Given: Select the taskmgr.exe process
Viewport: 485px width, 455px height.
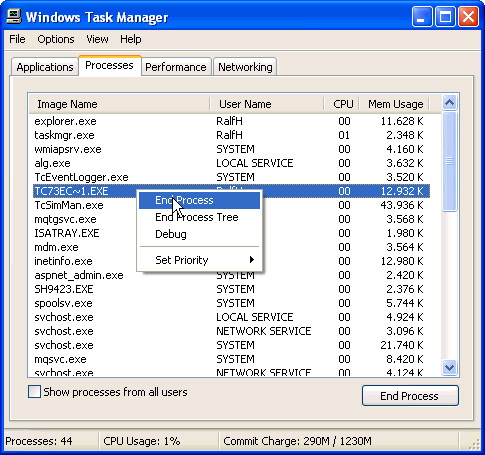Looking at the screenshot, I should coord(231,135).
